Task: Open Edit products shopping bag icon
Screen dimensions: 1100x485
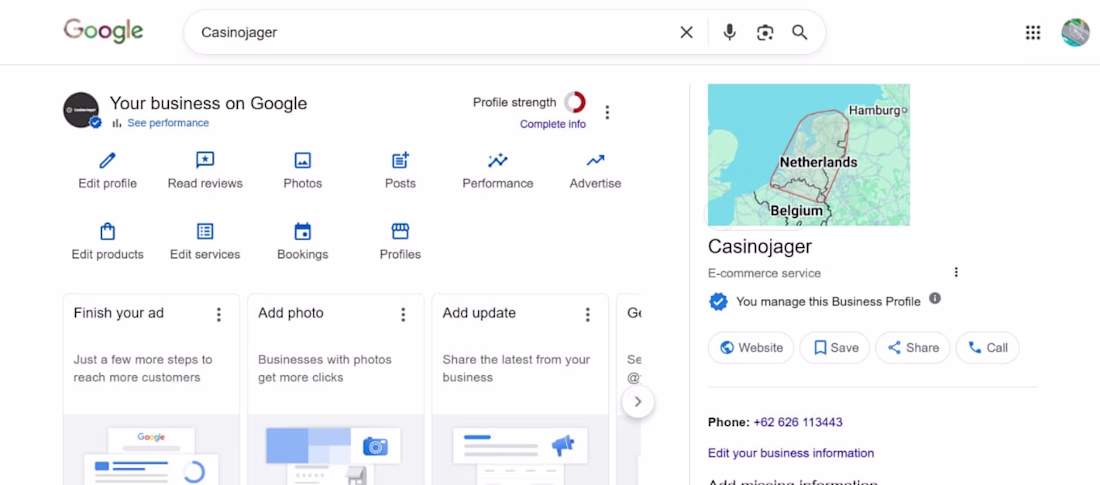Action: click(x=107, y=232)
